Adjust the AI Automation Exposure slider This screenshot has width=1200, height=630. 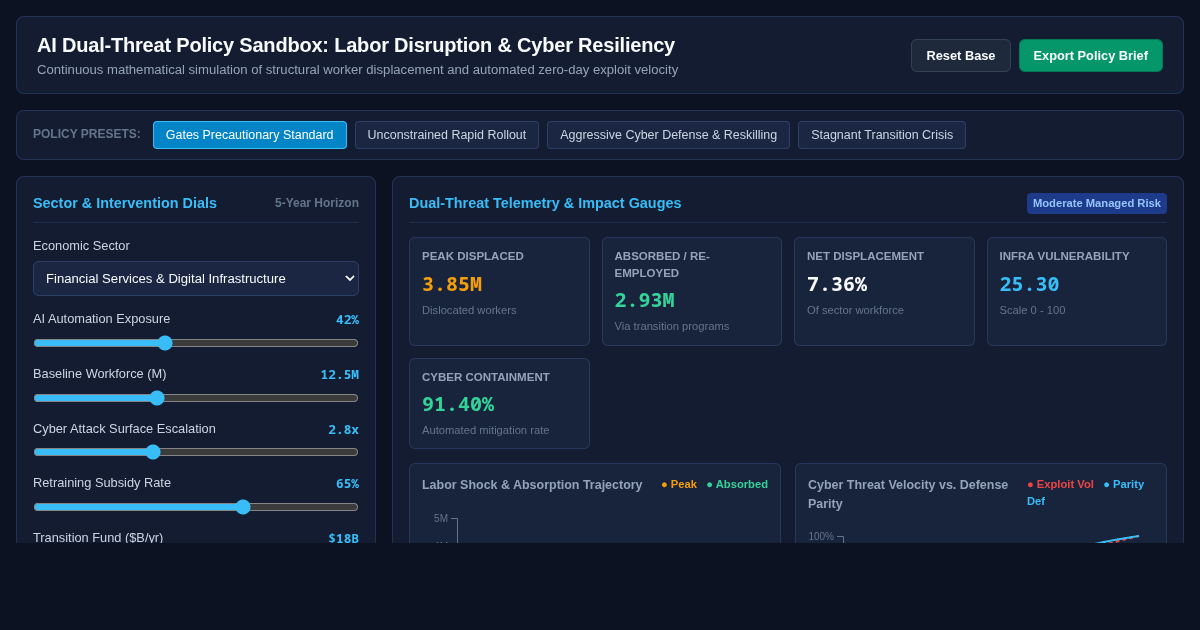coord(196,343)
